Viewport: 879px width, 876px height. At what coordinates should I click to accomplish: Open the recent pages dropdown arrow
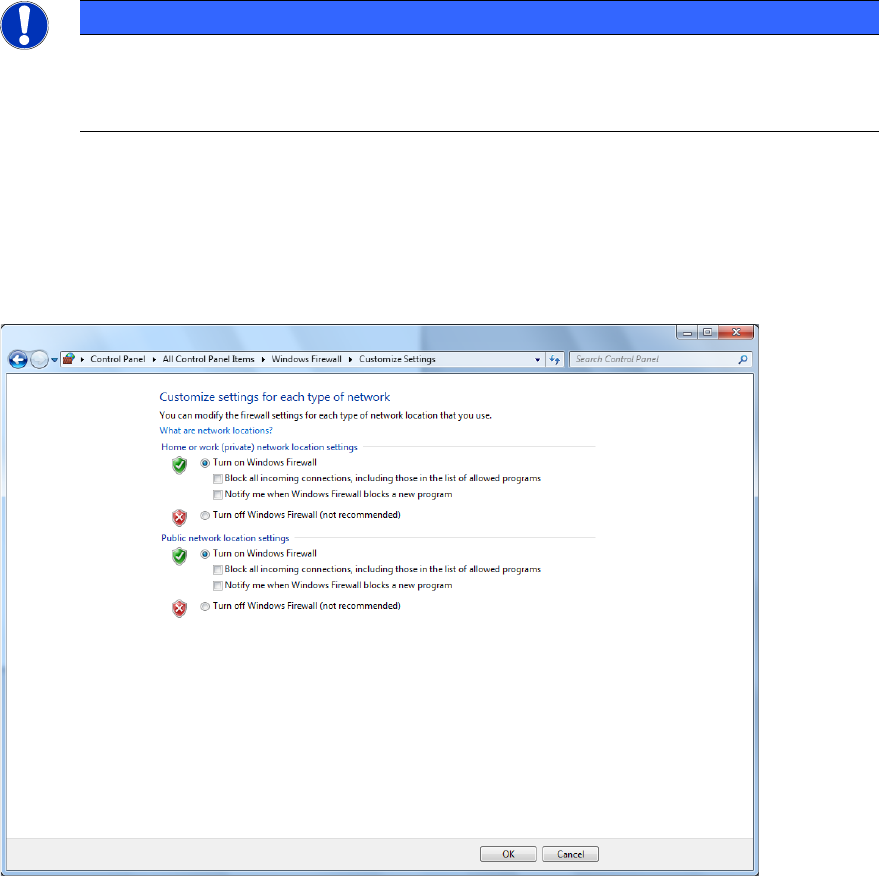coord(54,360)
